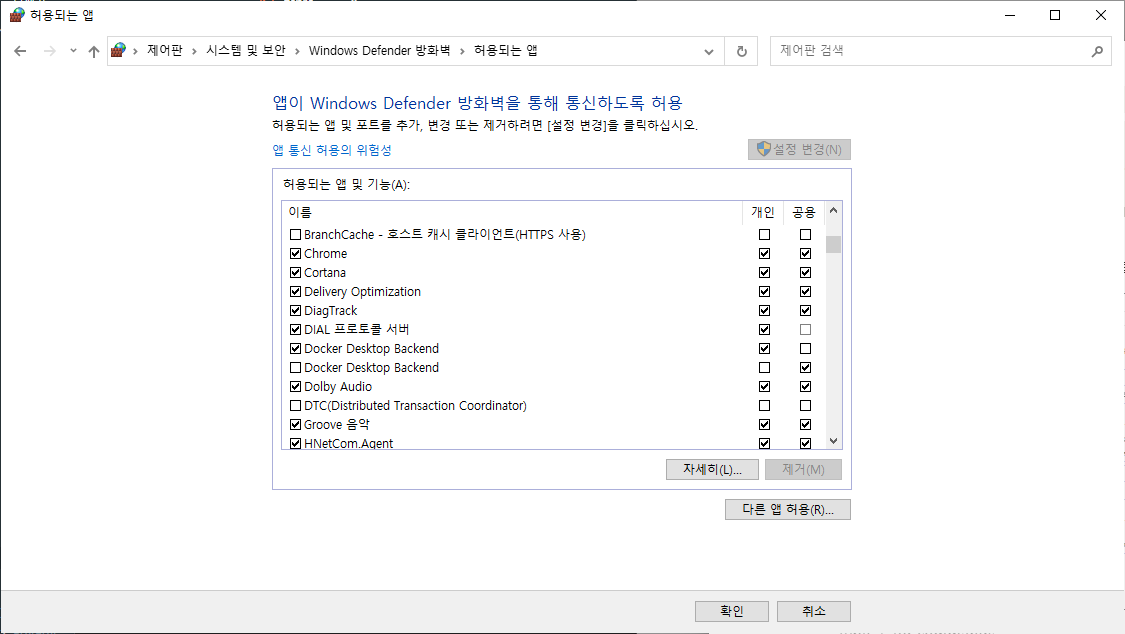
Task: Click 다른 앱 허용(R)... button
Action: coord(788,509)
